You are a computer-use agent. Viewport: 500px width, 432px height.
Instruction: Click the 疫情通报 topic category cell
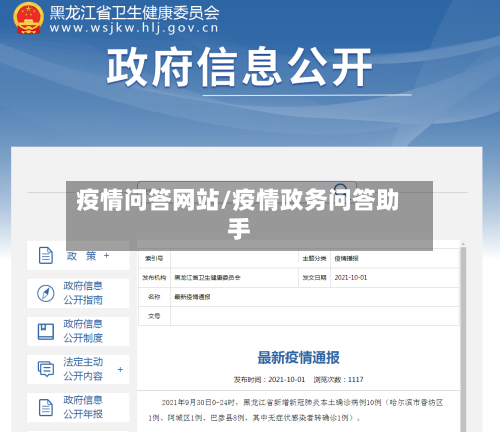pyautogui.click(x=395, y=258)
